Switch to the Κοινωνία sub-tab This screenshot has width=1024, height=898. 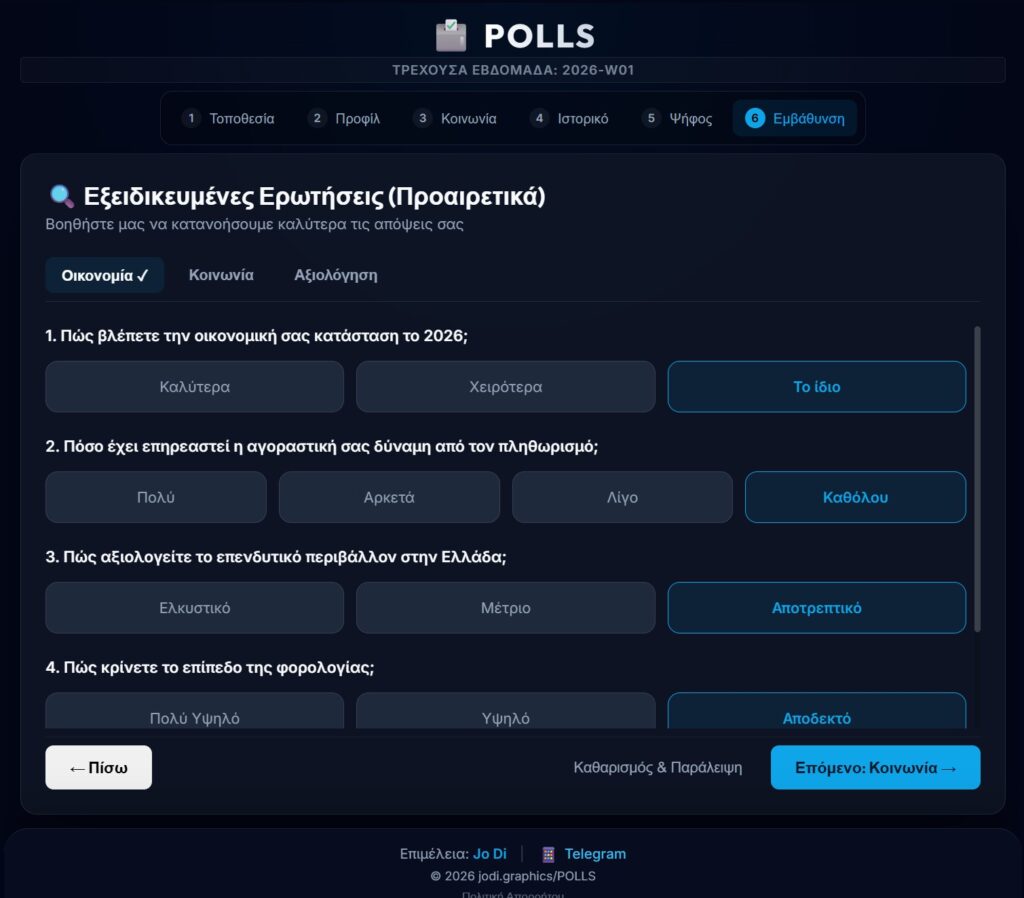click(x=221, y=275)
